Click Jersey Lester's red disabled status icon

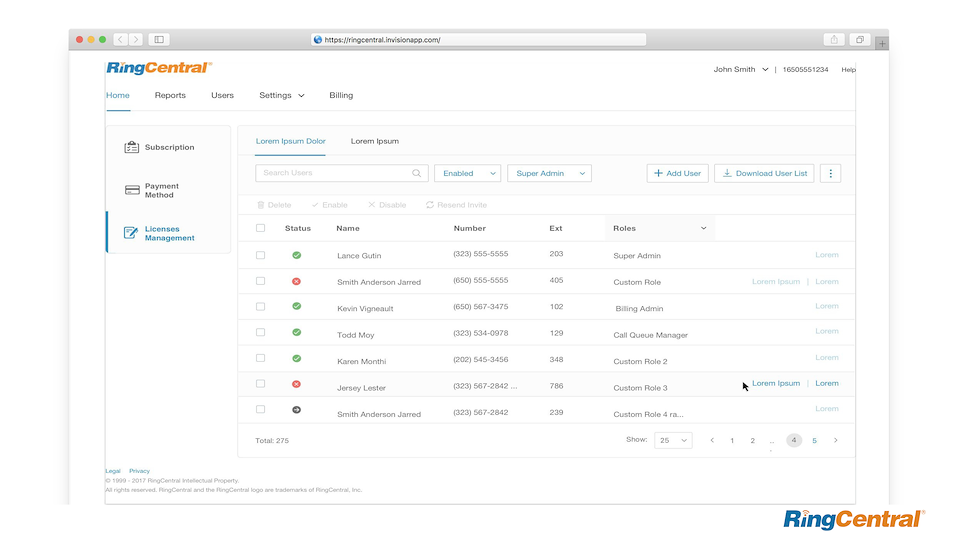[x=296, y=384]
